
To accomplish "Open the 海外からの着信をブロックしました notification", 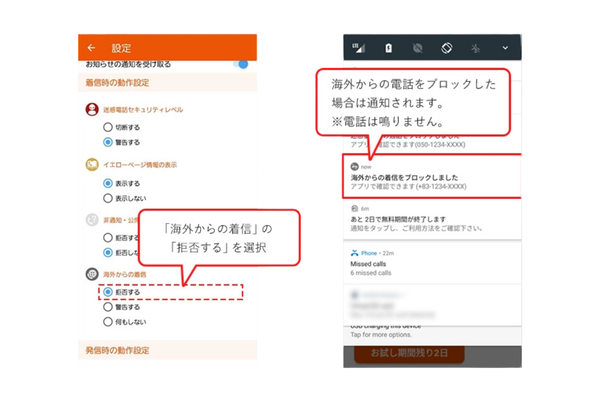I will click(432, 177).
